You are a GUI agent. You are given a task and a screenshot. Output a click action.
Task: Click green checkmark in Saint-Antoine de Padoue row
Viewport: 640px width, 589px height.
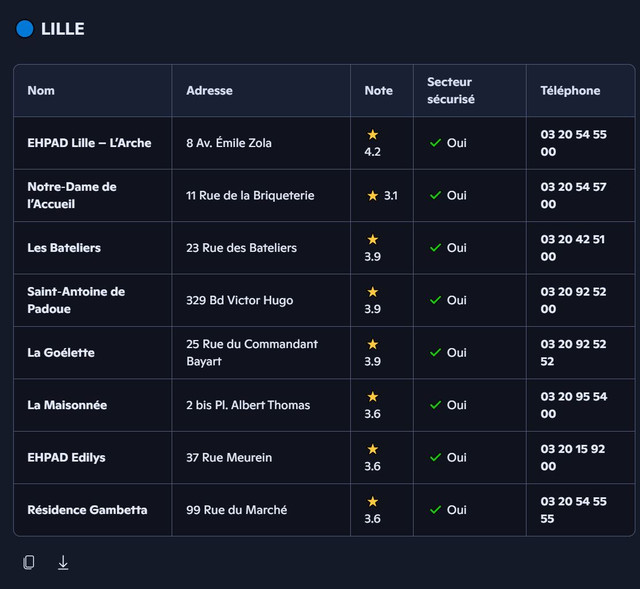pyautogui.click(x=436, y=300)
